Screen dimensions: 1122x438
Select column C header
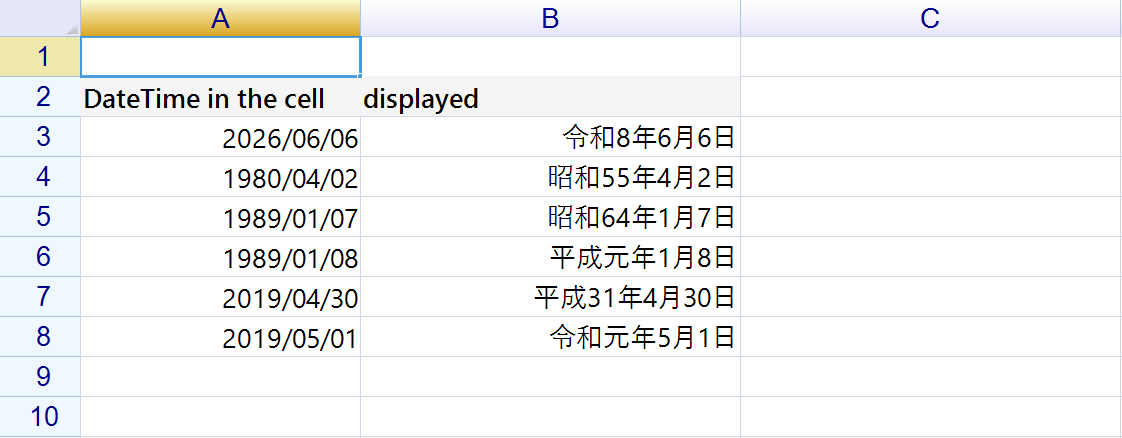pyautogui.click(x=931, y=18)
